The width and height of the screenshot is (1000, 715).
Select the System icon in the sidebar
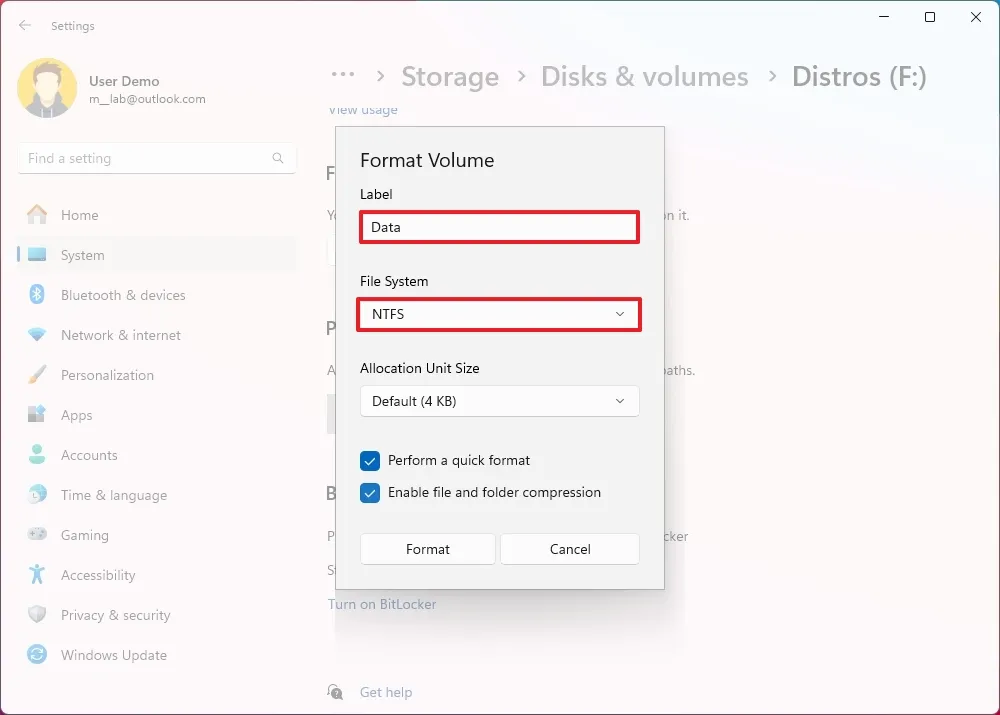(x=37, y=255)
